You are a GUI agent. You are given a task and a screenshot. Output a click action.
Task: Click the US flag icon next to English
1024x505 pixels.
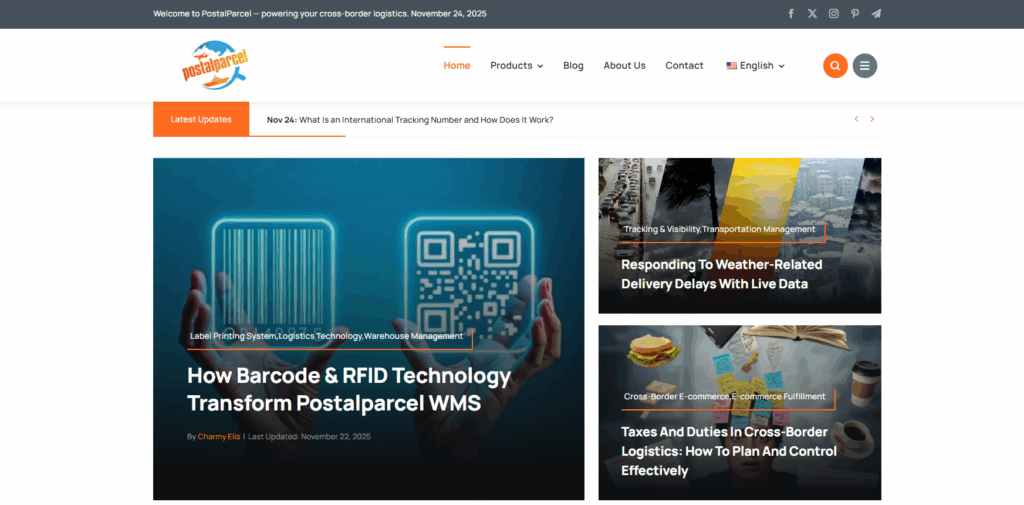[731, 65]
